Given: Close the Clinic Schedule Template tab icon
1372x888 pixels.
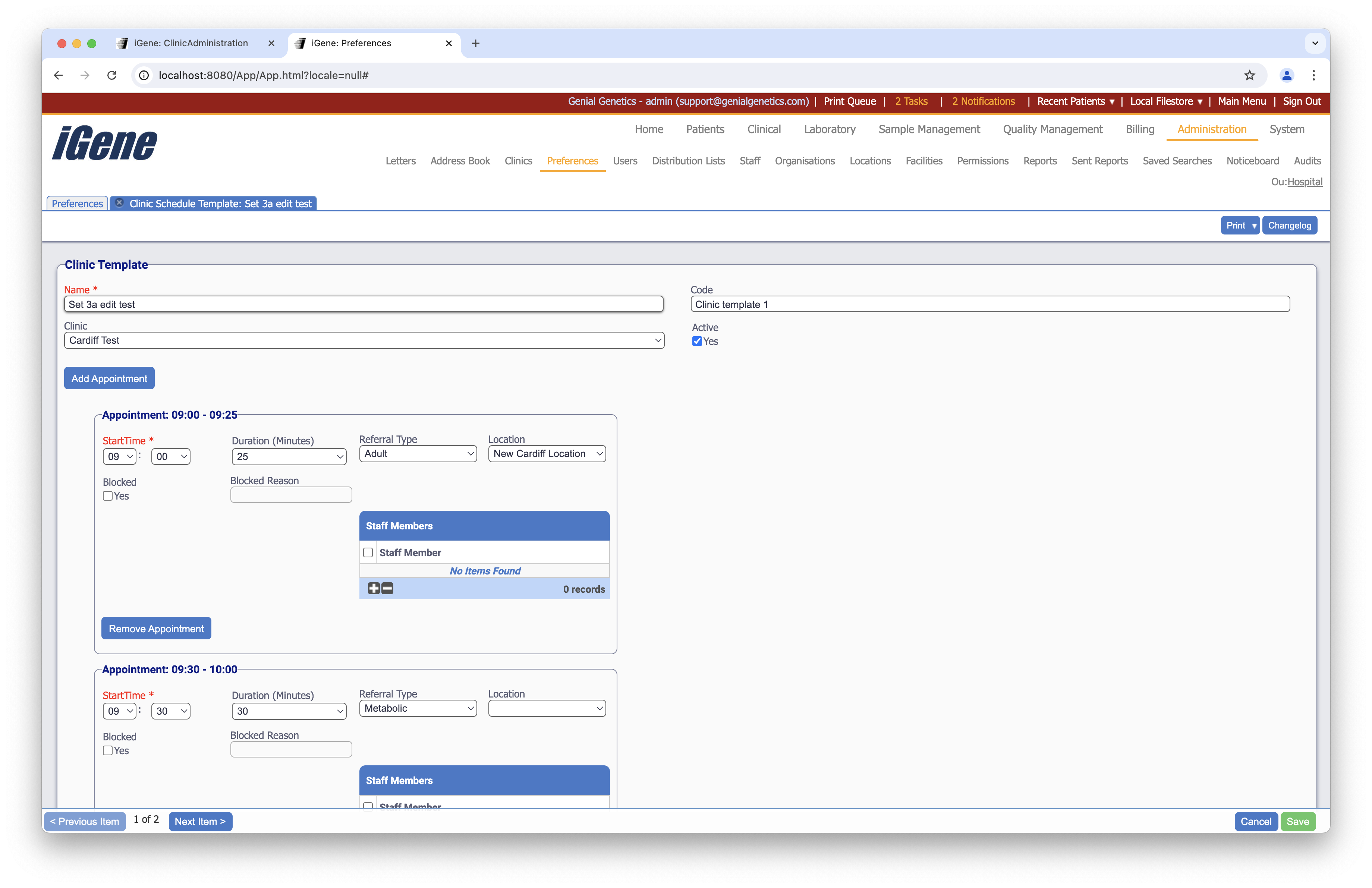Looking at the screenshot, I should [x=119, y=203].
